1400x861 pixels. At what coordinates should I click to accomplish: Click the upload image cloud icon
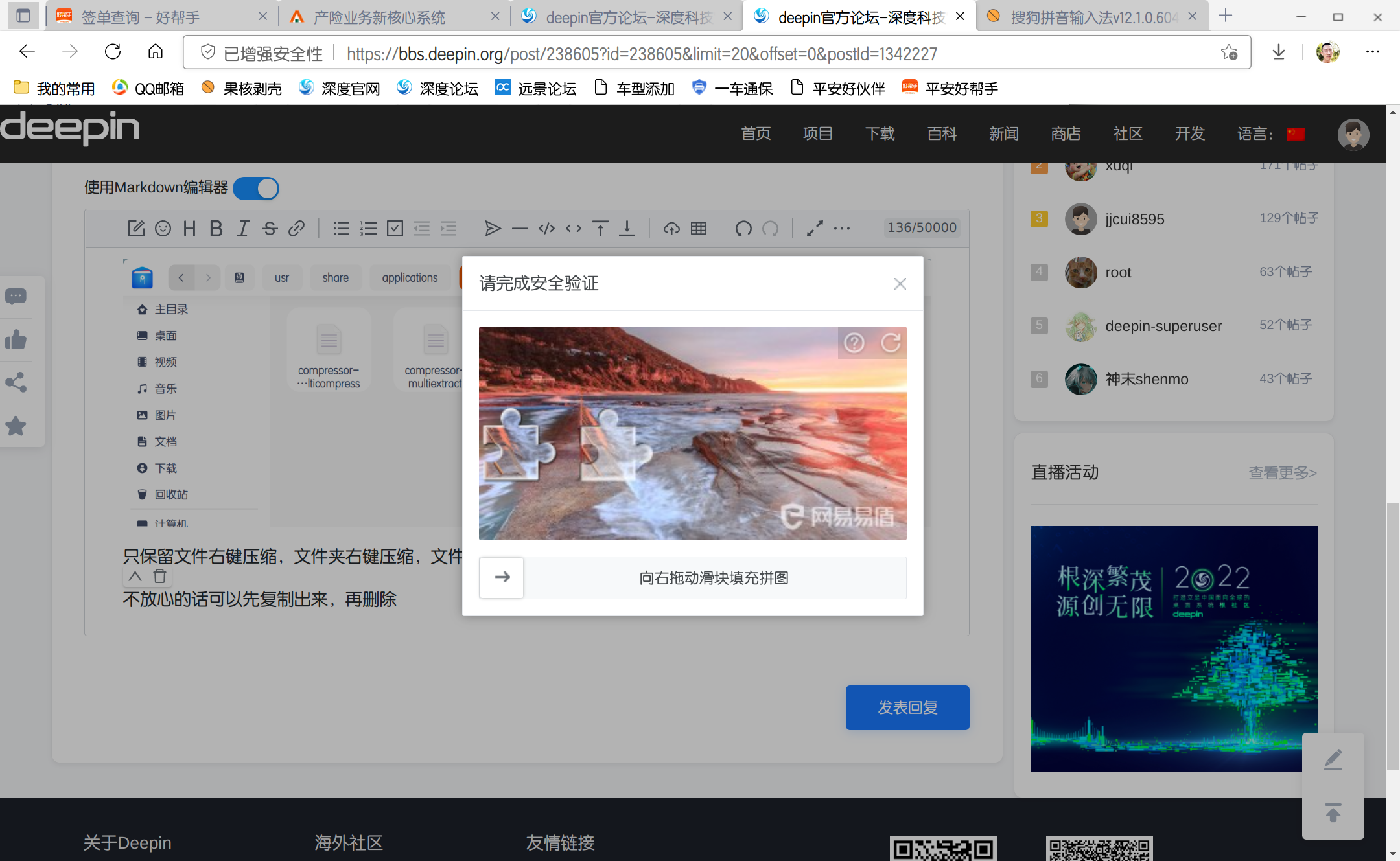pyautogui.click(x=671, y=228)
